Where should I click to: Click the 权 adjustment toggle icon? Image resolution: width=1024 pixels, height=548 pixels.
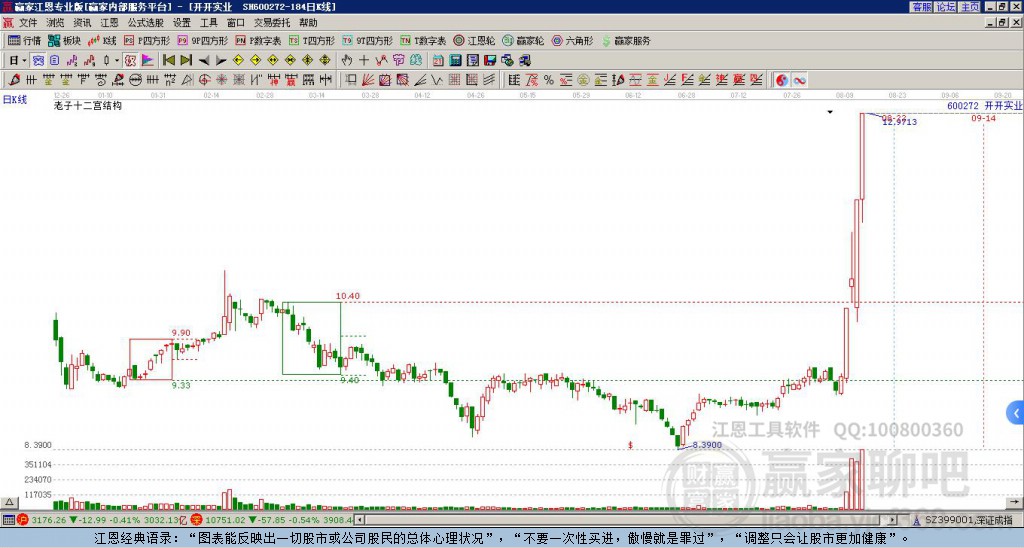[x=130, y=61]
